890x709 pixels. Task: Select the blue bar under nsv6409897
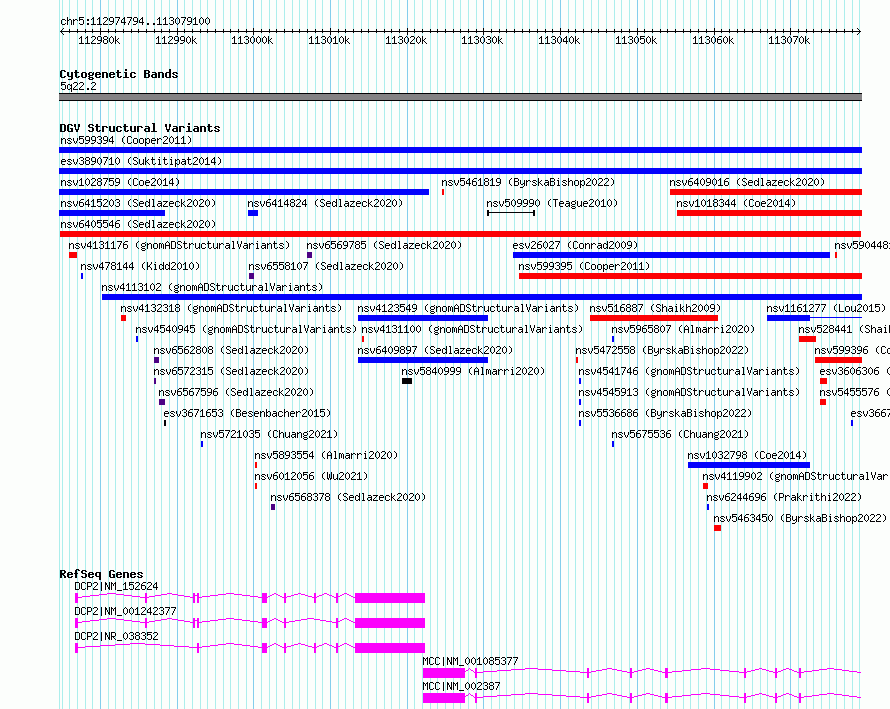(423, 360)
